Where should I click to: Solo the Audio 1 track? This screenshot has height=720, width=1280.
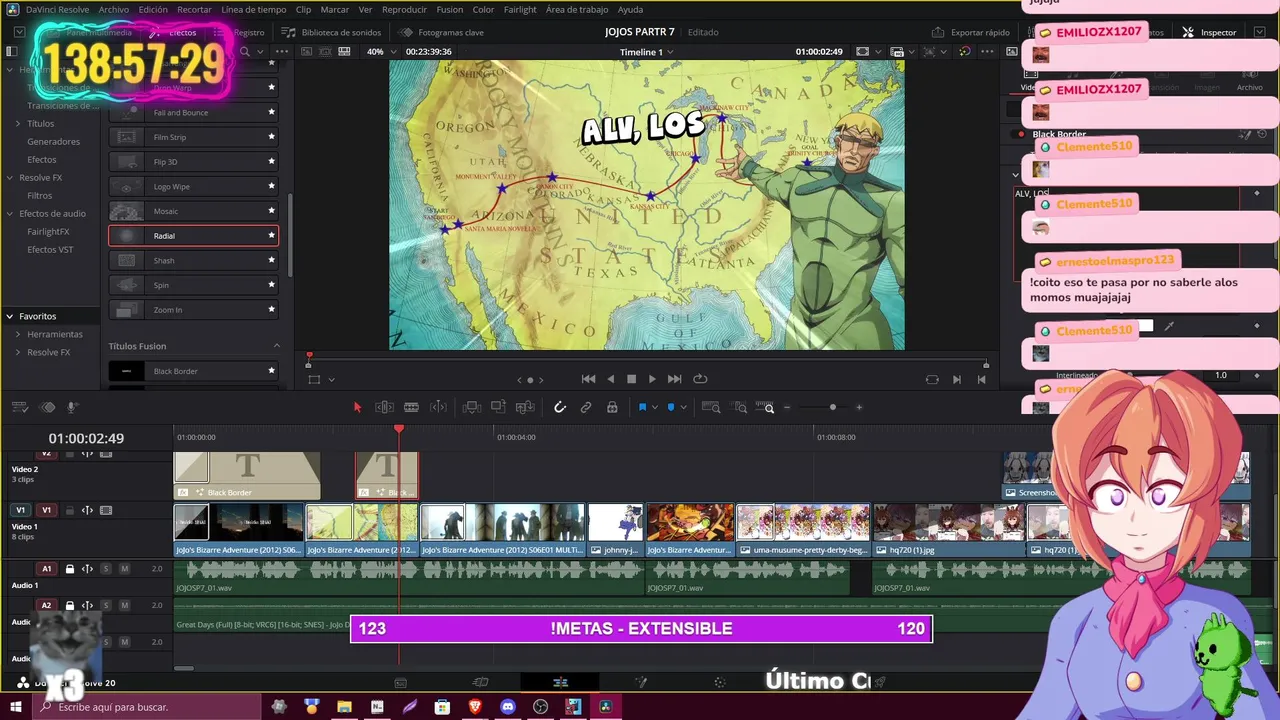[106, 568]
